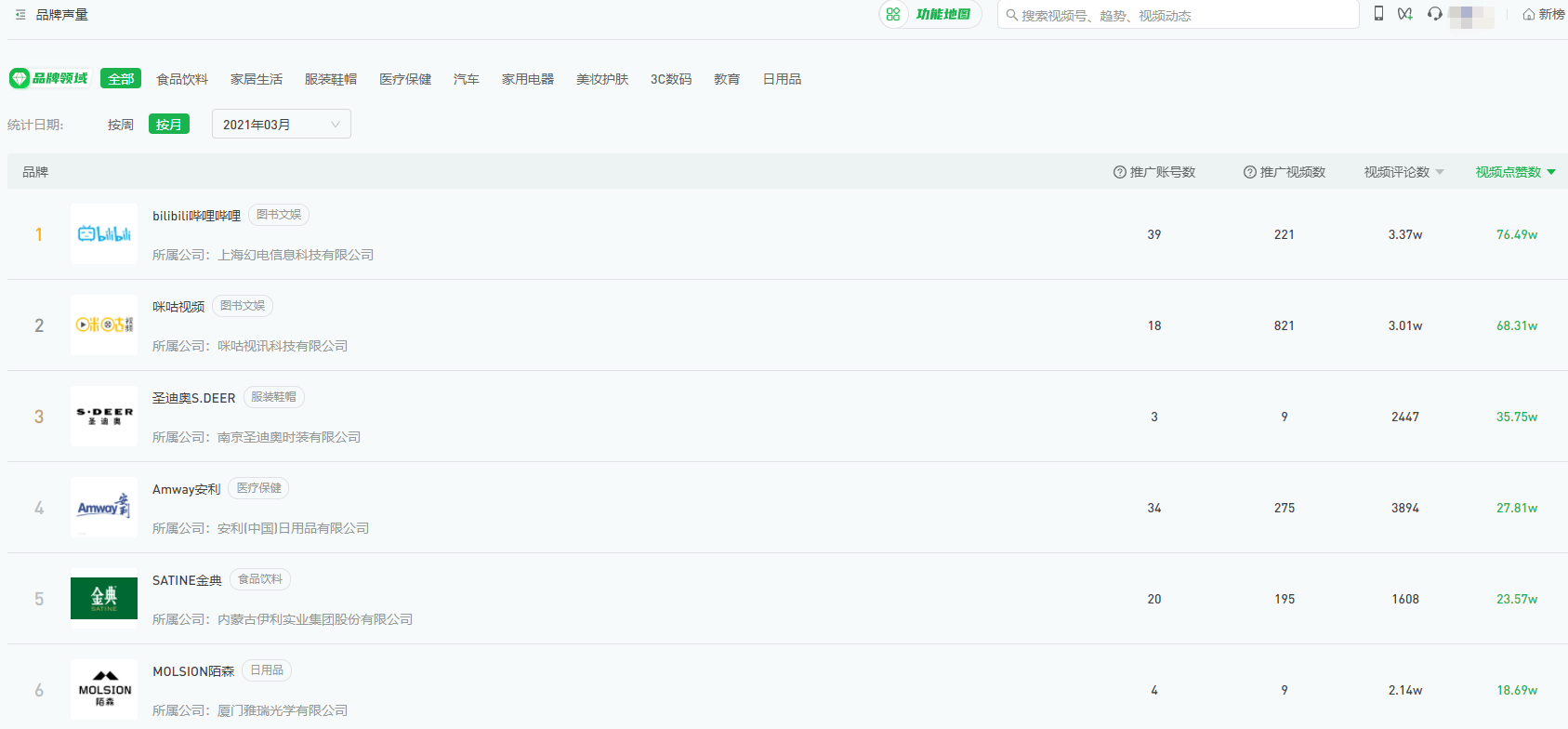The height and width of the screenshot is (729, 1568).
Task: Click the 3.37w comment count
Action: [x=1405, y=234]
